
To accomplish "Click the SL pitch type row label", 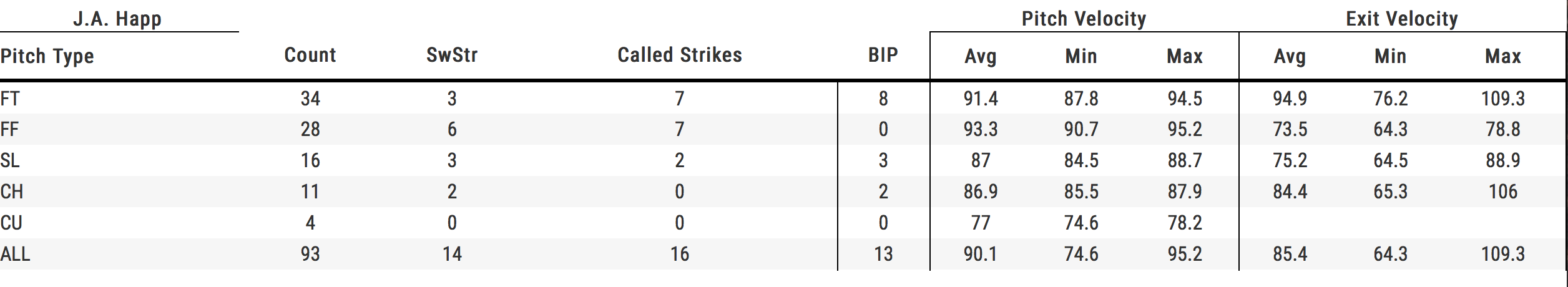I will pyautogui.click(x=10, y=160).
